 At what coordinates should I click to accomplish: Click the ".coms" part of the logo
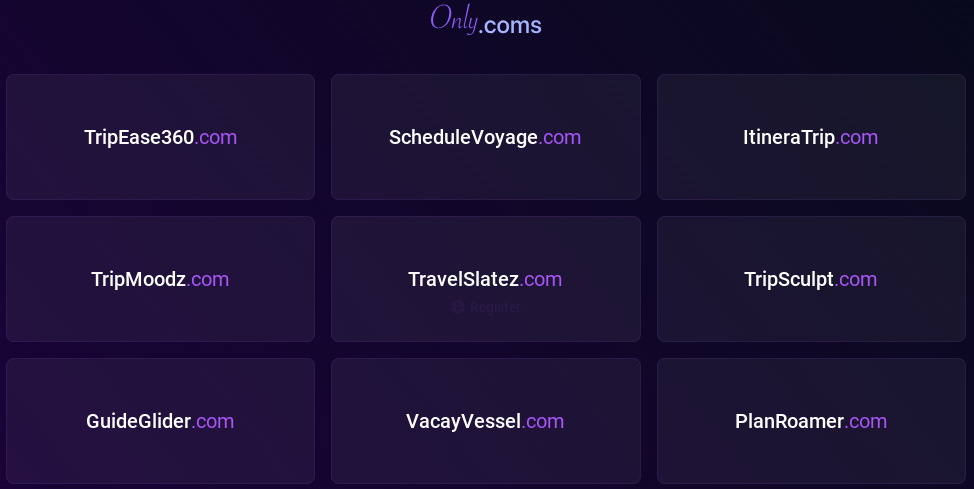pyautogui.click(x=510, y=25)
